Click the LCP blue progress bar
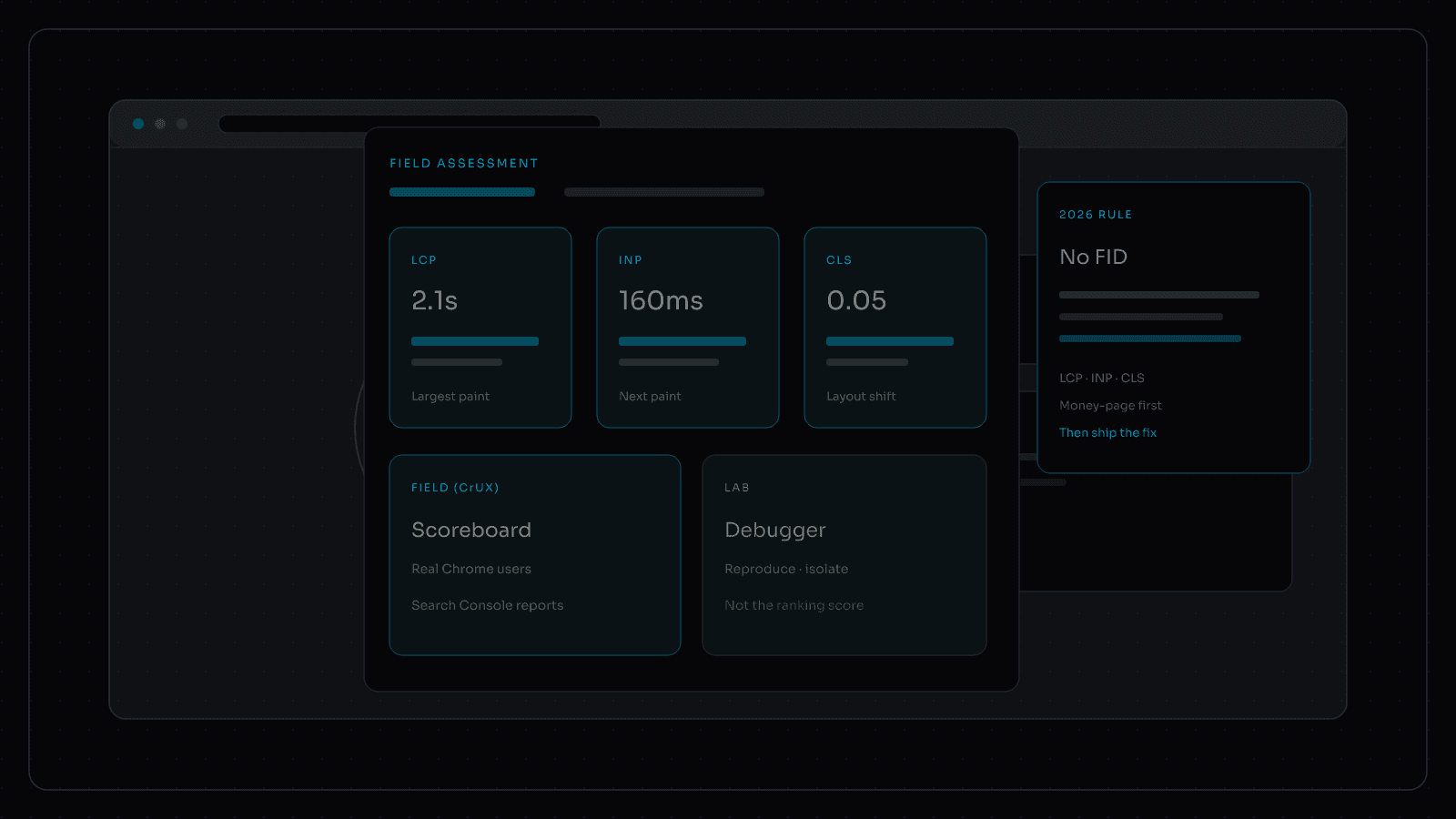This screenshot has width=1456, height=819. [475, 341]
